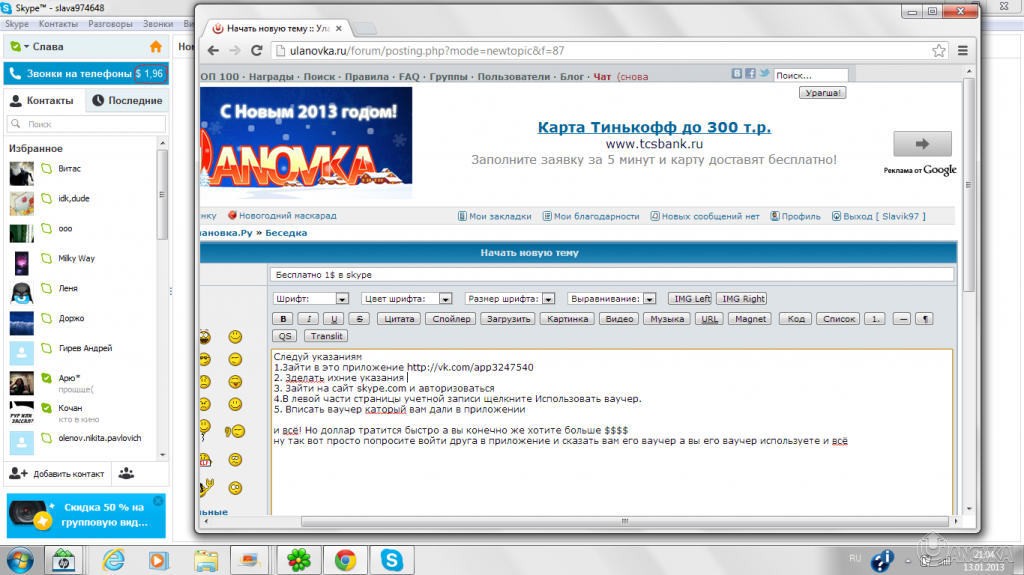The width and height of the screenshot is (1024, 575).
Task: Switch to the 'Контакты' tab in Skype
Action: [42, 100]
